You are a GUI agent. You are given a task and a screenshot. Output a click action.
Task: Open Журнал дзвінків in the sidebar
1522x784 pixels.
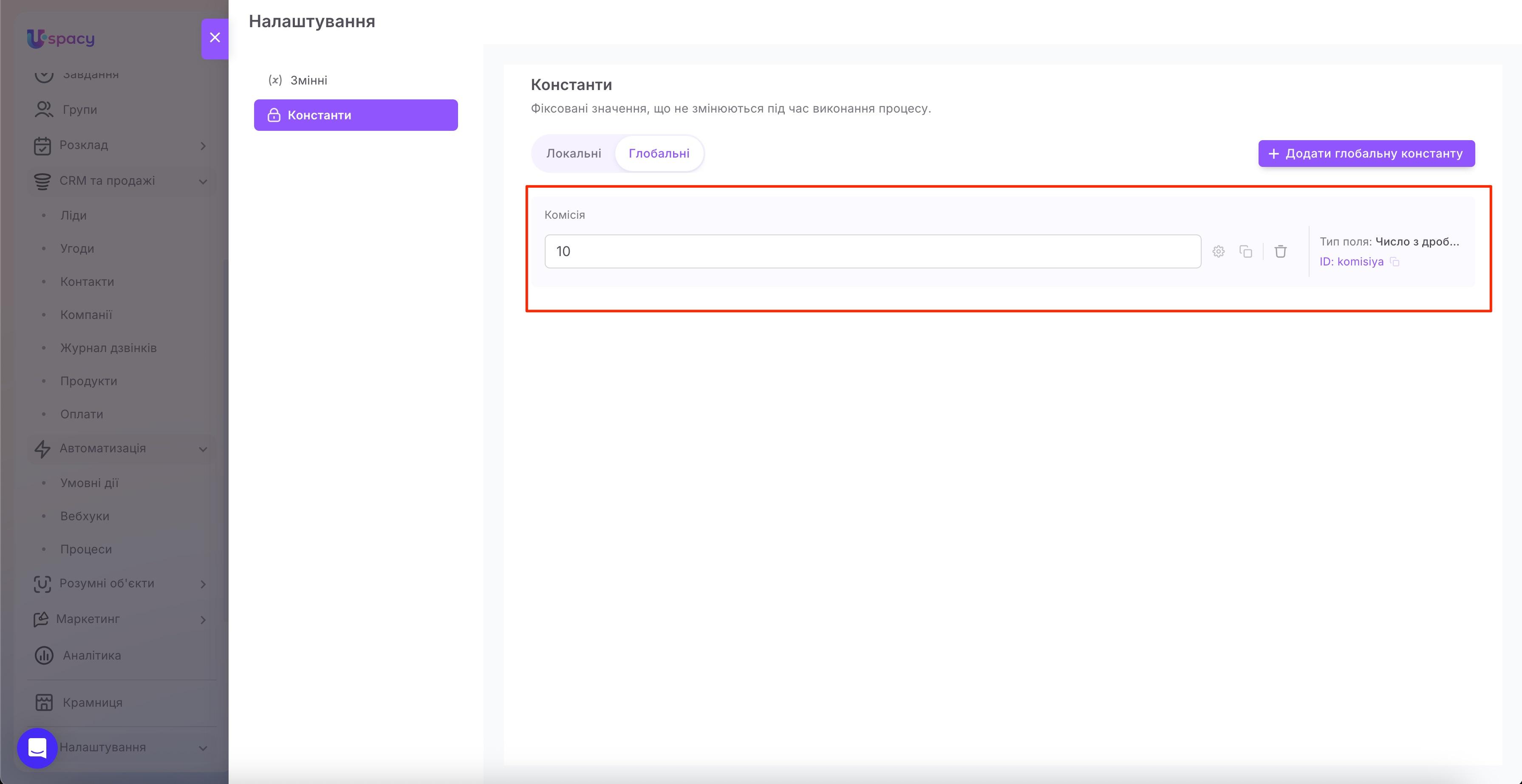pyautogui.click(x=108, y=348)
